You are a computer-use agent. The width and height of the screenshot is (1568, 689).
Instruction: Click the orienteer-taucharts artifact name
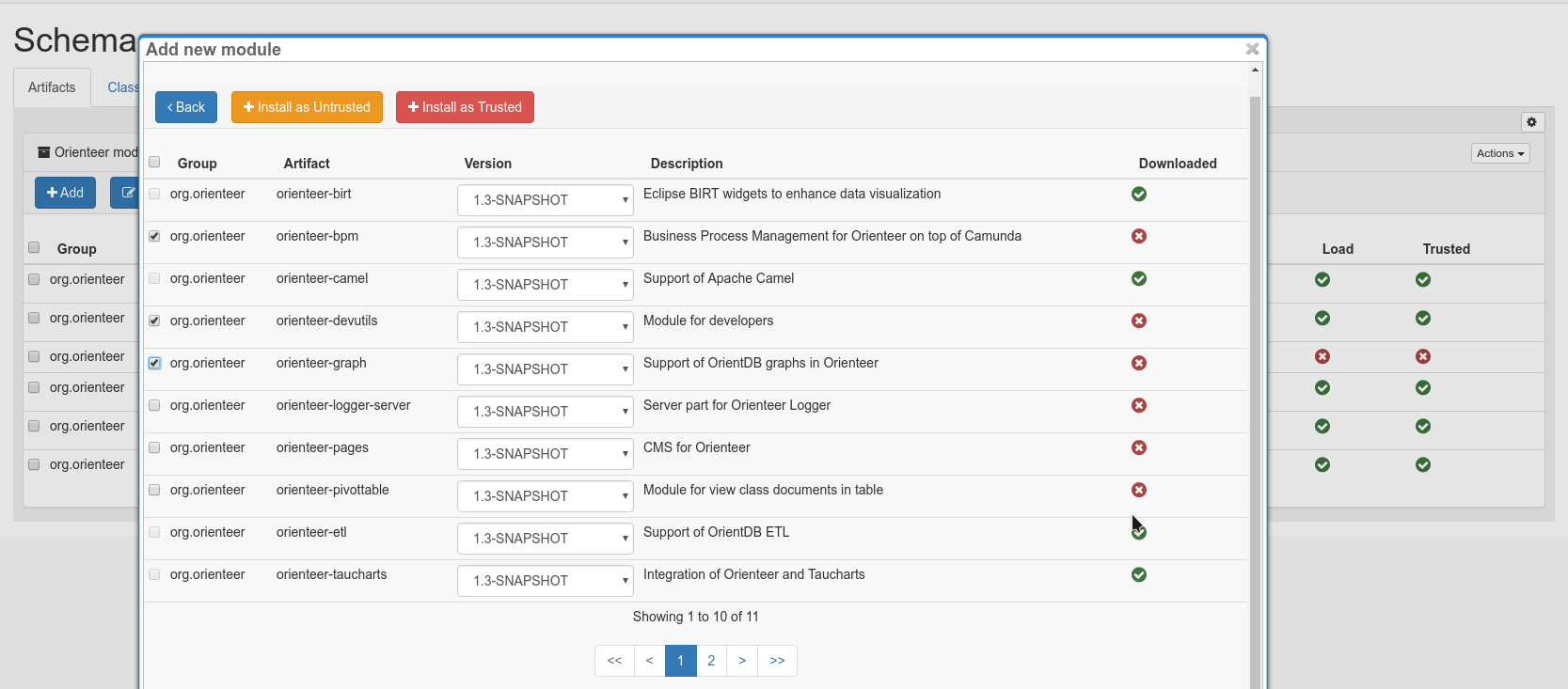coord(331,574)
